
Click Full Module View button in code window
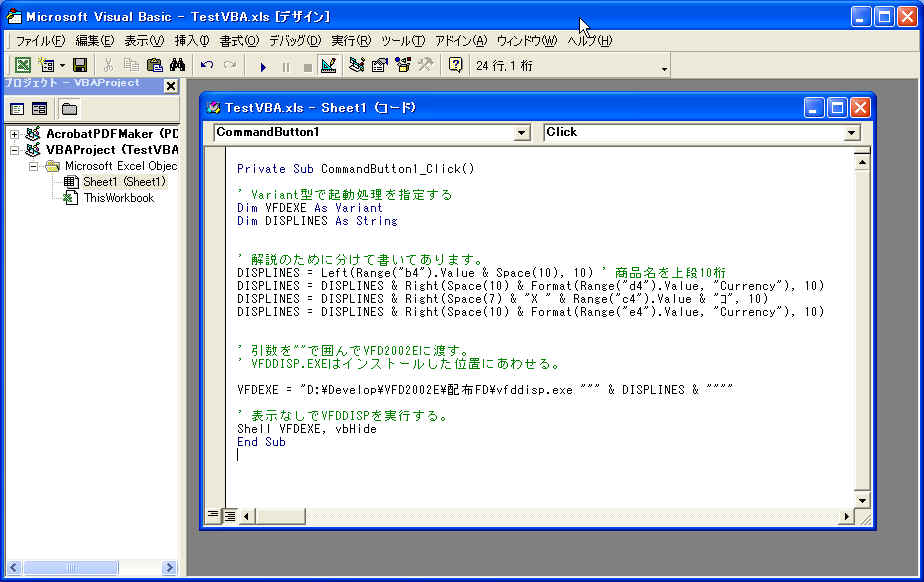pos(229,515)
